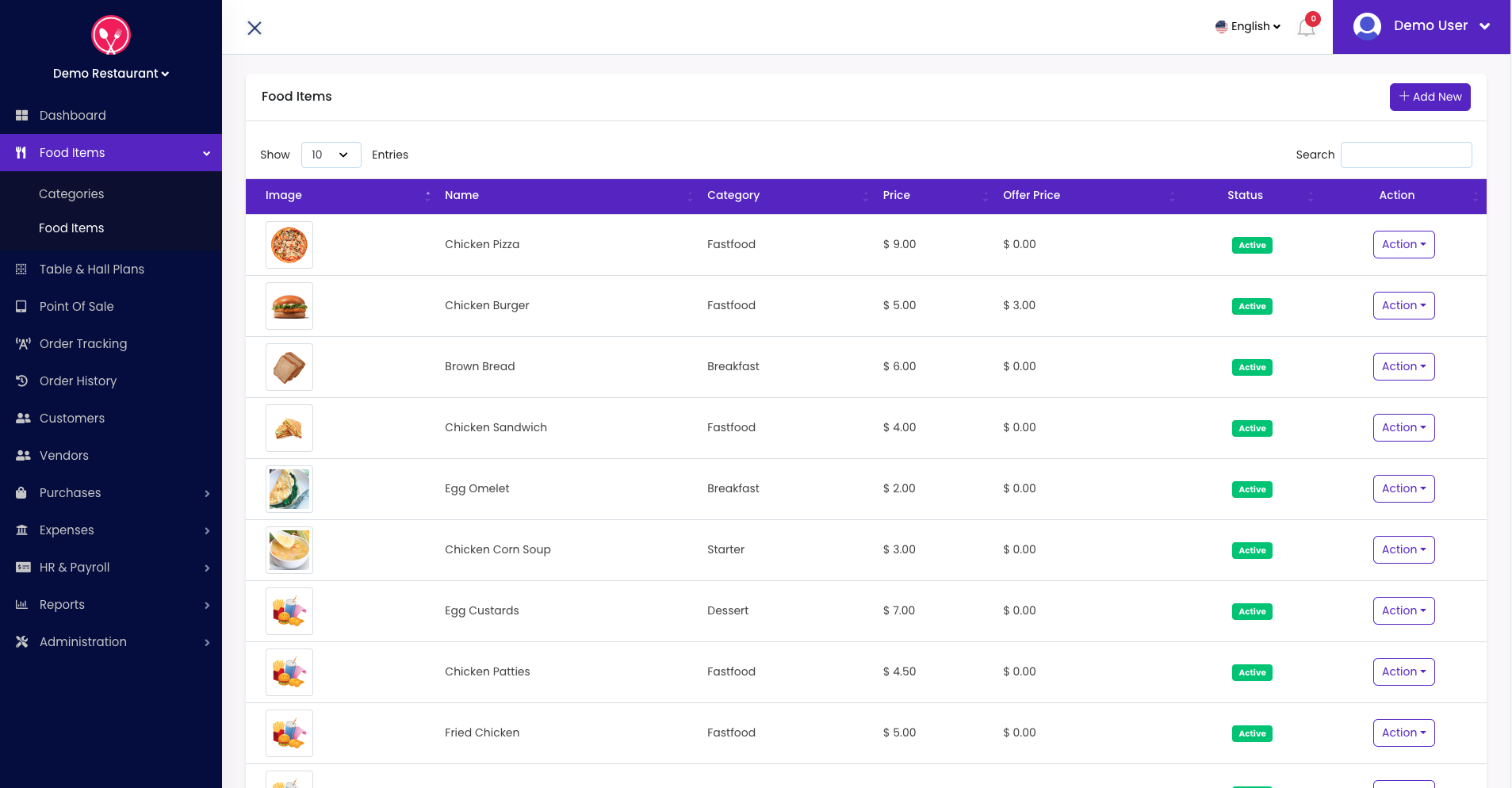Expand the Administration menu section

tap(111, 642)
